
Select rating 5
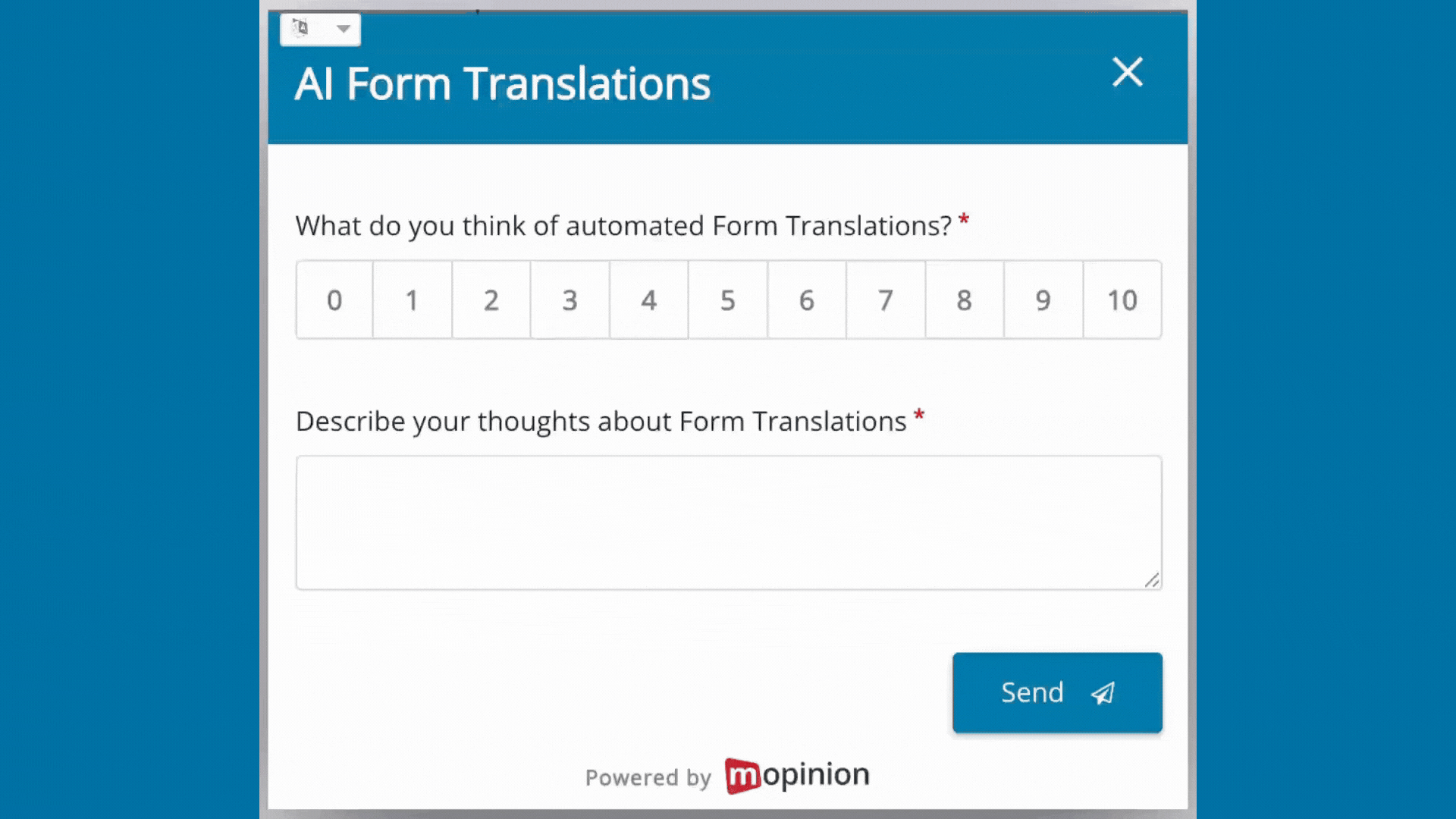click(x=728, y=300)
